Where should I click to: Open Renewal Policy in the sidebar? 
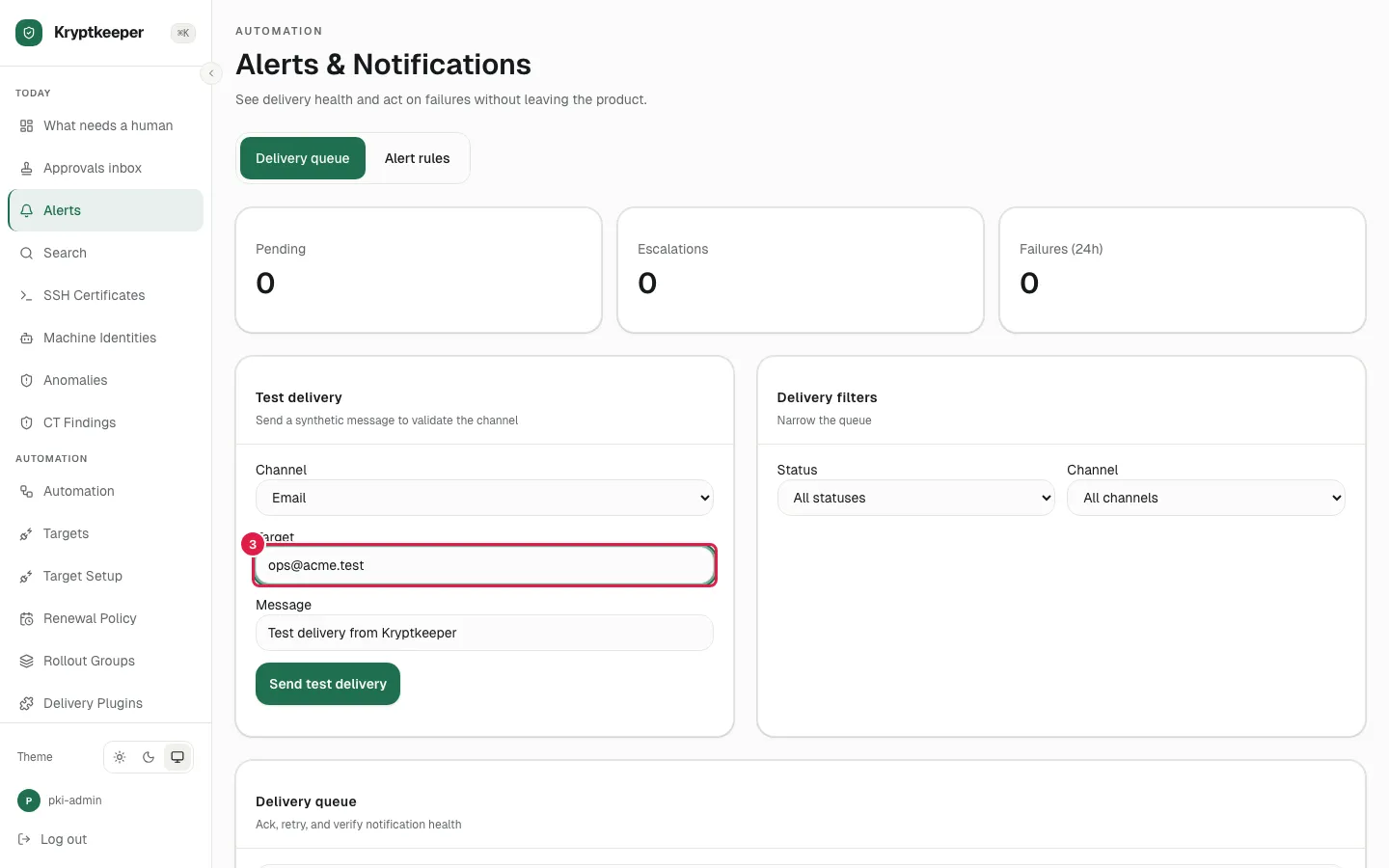[x=106, y=619]
